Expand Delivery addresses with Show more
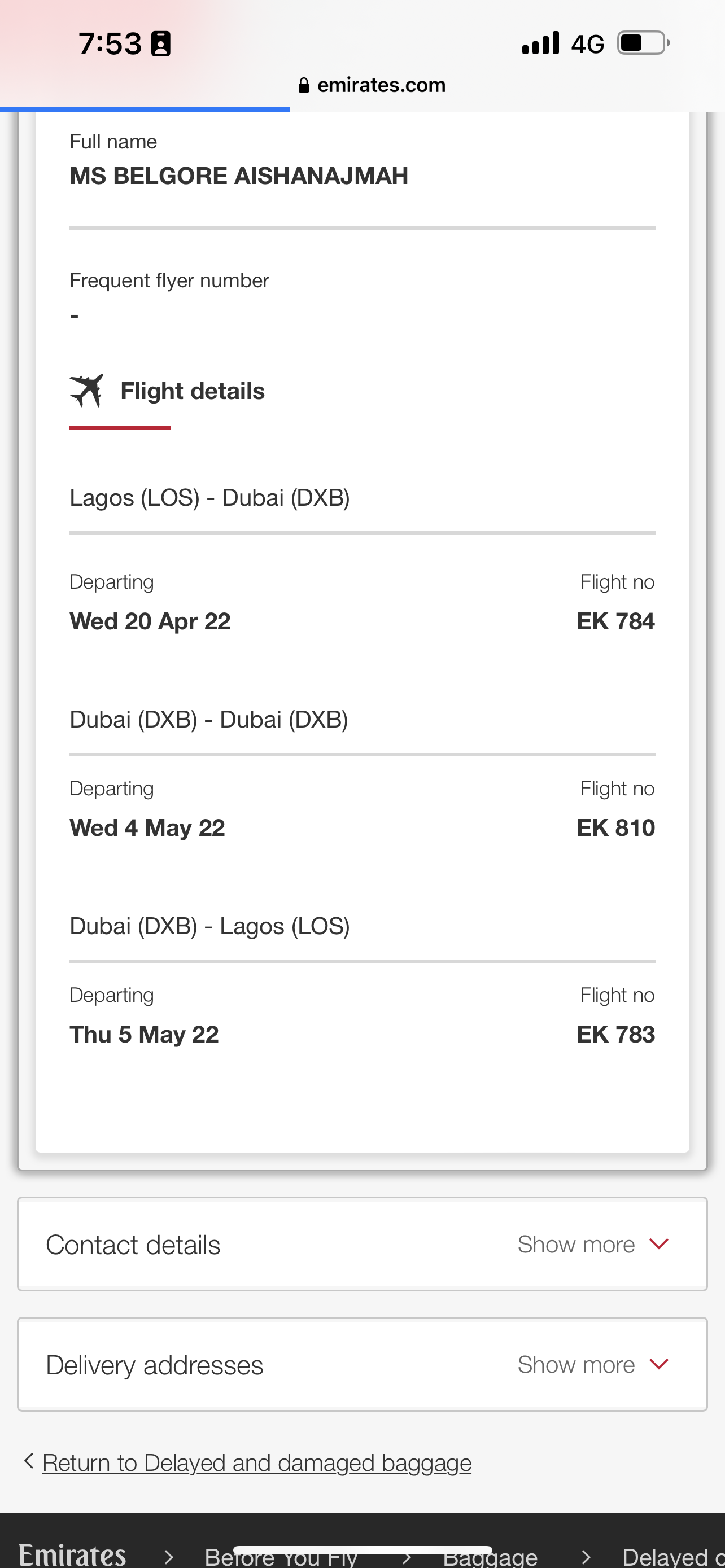The width and height of the screenshot is (725, 1568). 576,1365
